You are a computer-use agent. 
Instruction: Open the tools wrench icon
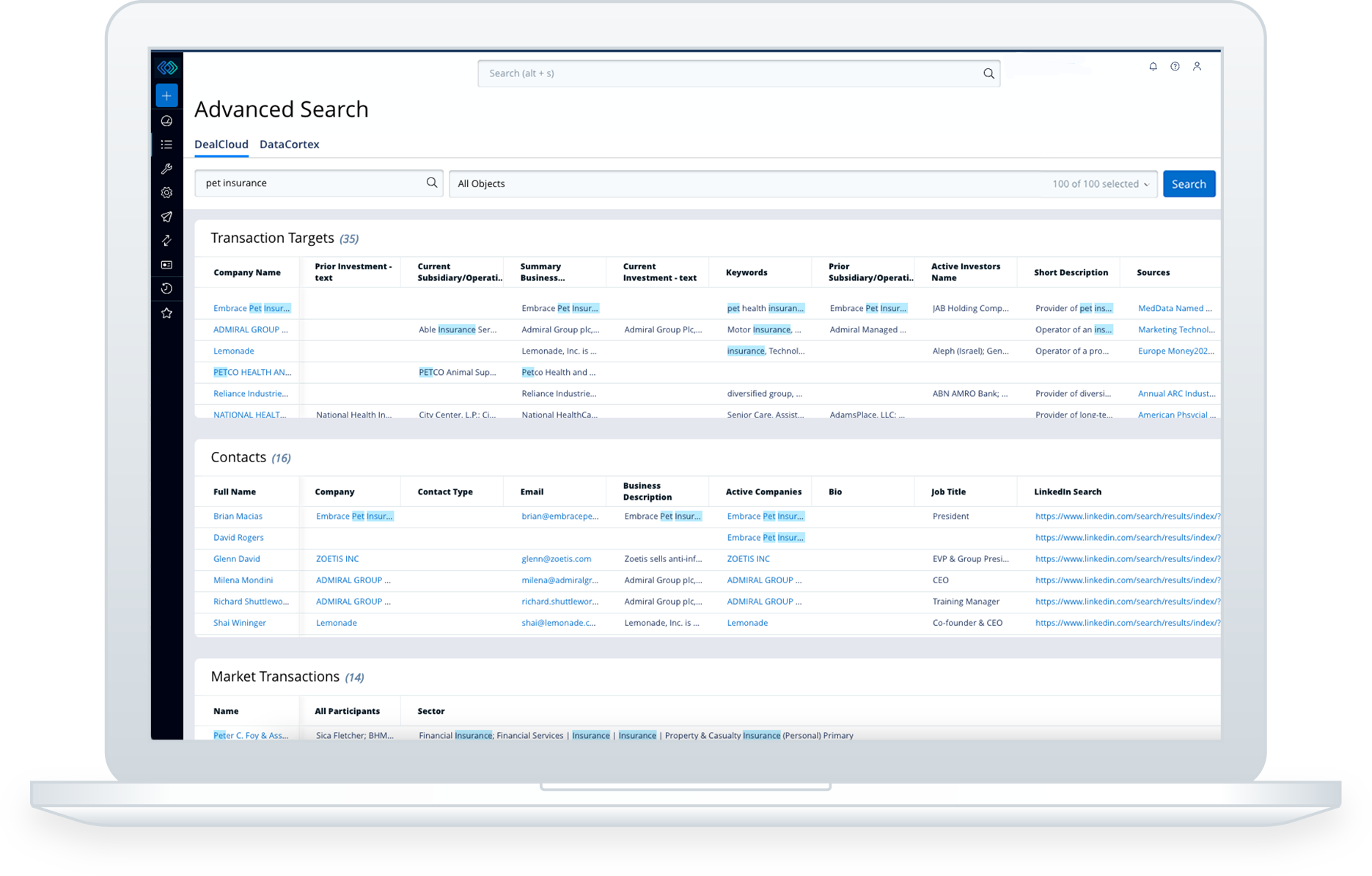(166, 169)
